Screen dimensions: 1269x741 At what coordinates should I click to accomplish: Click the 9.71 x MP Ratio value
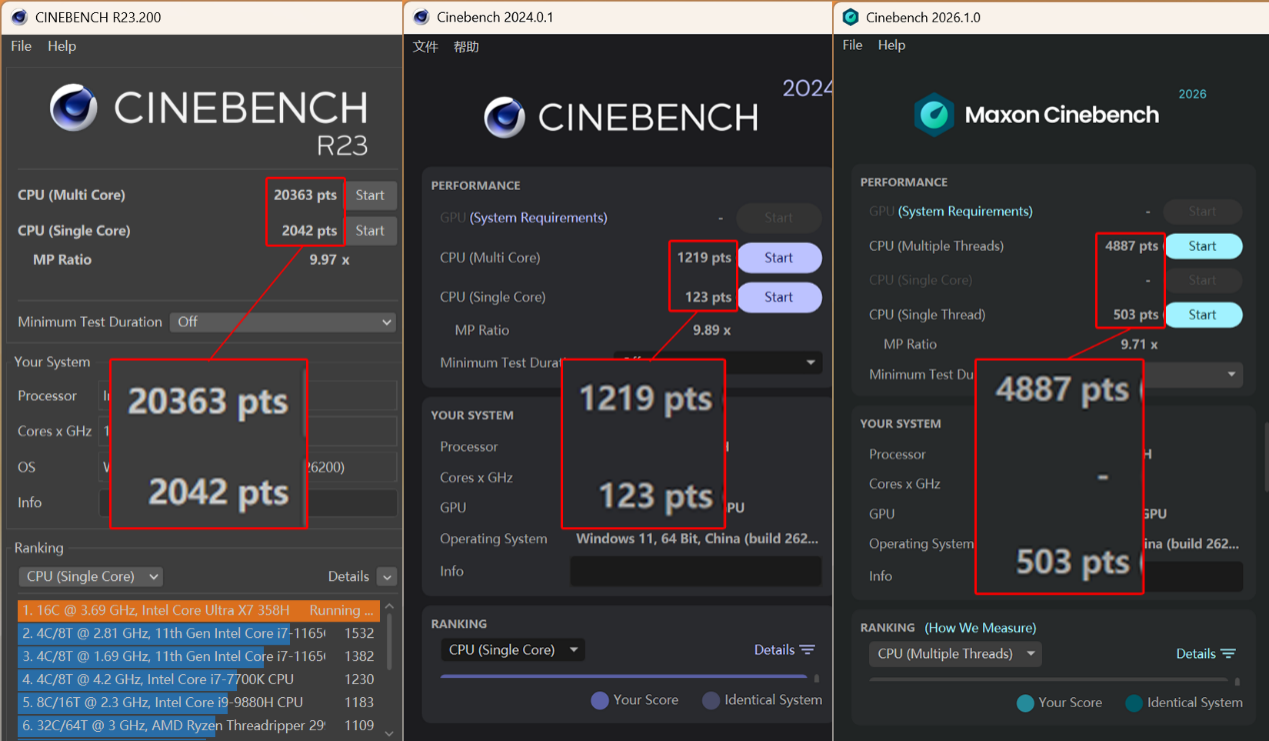[x=1139, y=344]
